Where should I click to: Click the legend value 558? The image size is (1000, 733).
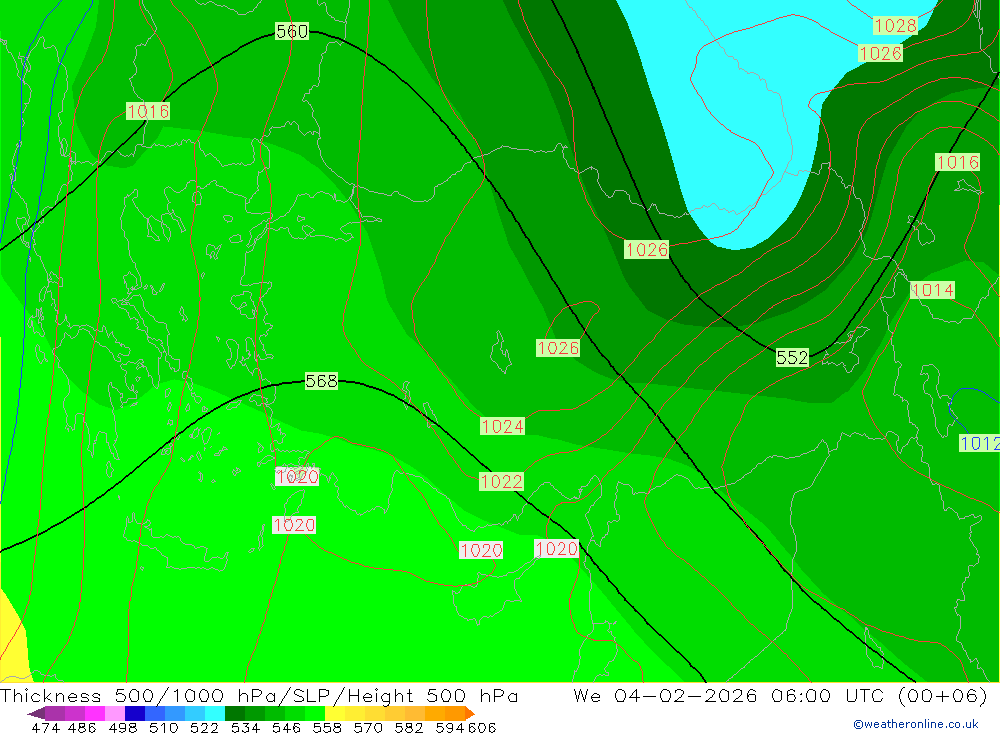pyautogui.click(x=327, y=727)
